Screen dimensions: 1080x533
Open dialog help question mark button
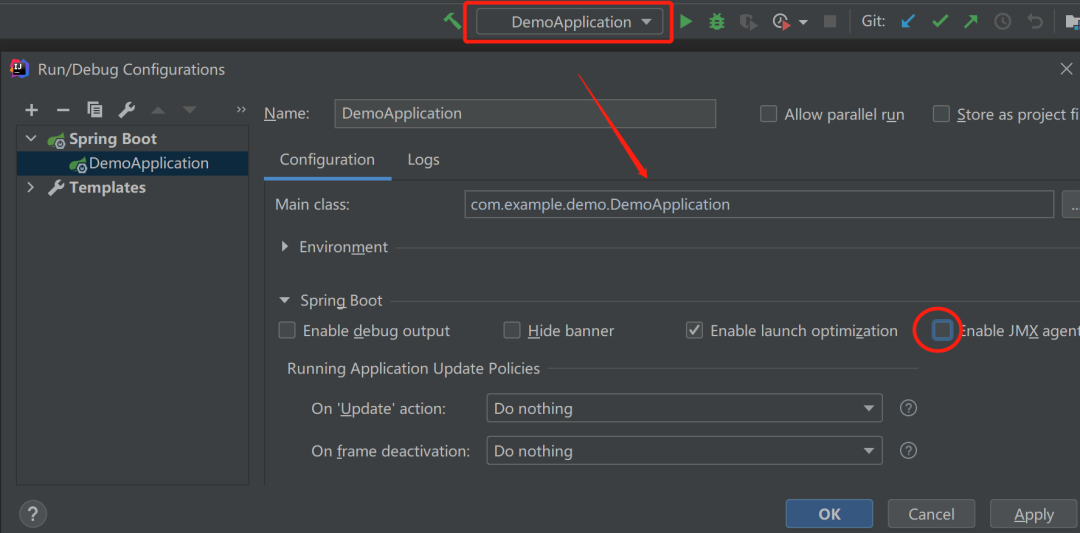click(x=33, y=514)
